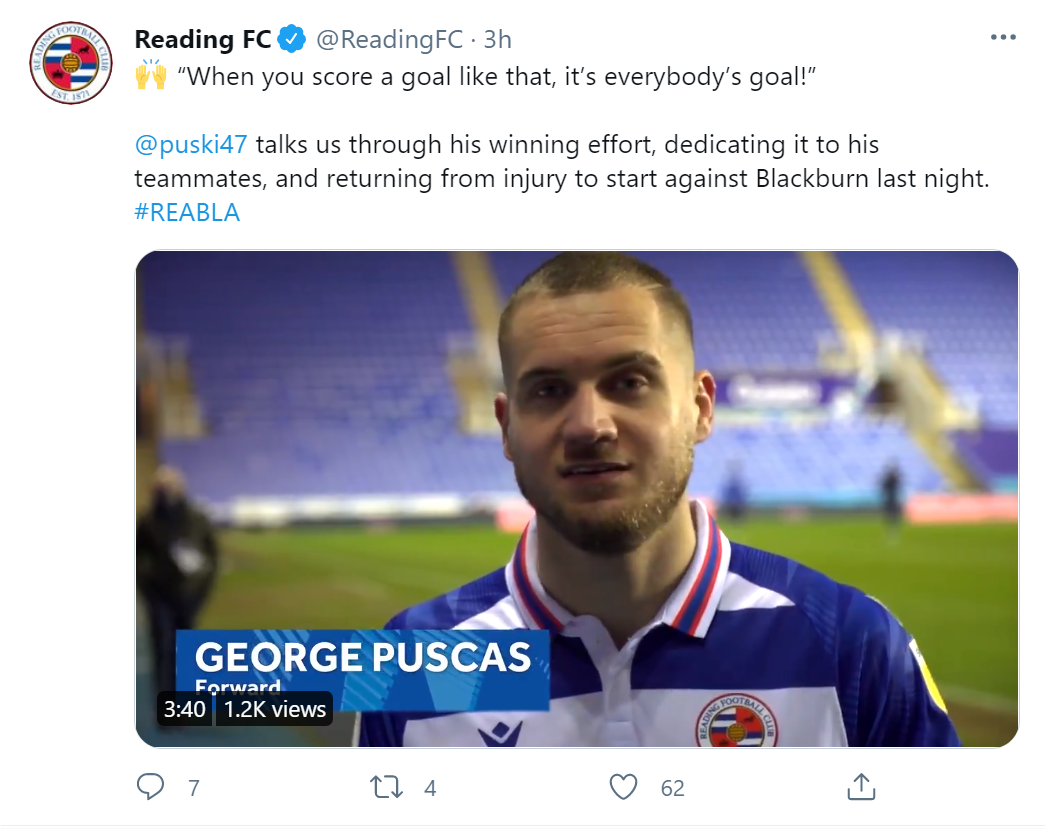Image resolution: width=1045 pixels, height=829 pixels.
Task: Click the reply count of 7
Action: (194, 788)
